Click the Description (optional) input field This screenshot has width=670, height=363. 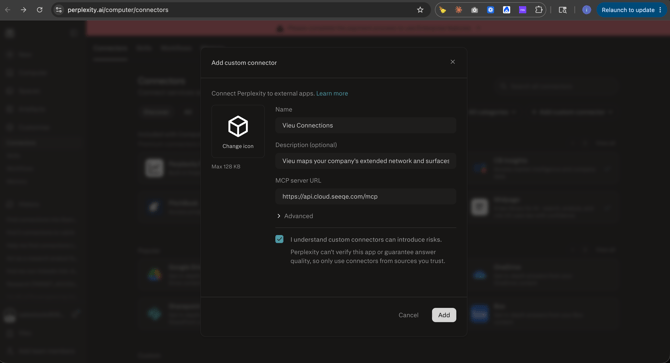[x=365, y=161]
